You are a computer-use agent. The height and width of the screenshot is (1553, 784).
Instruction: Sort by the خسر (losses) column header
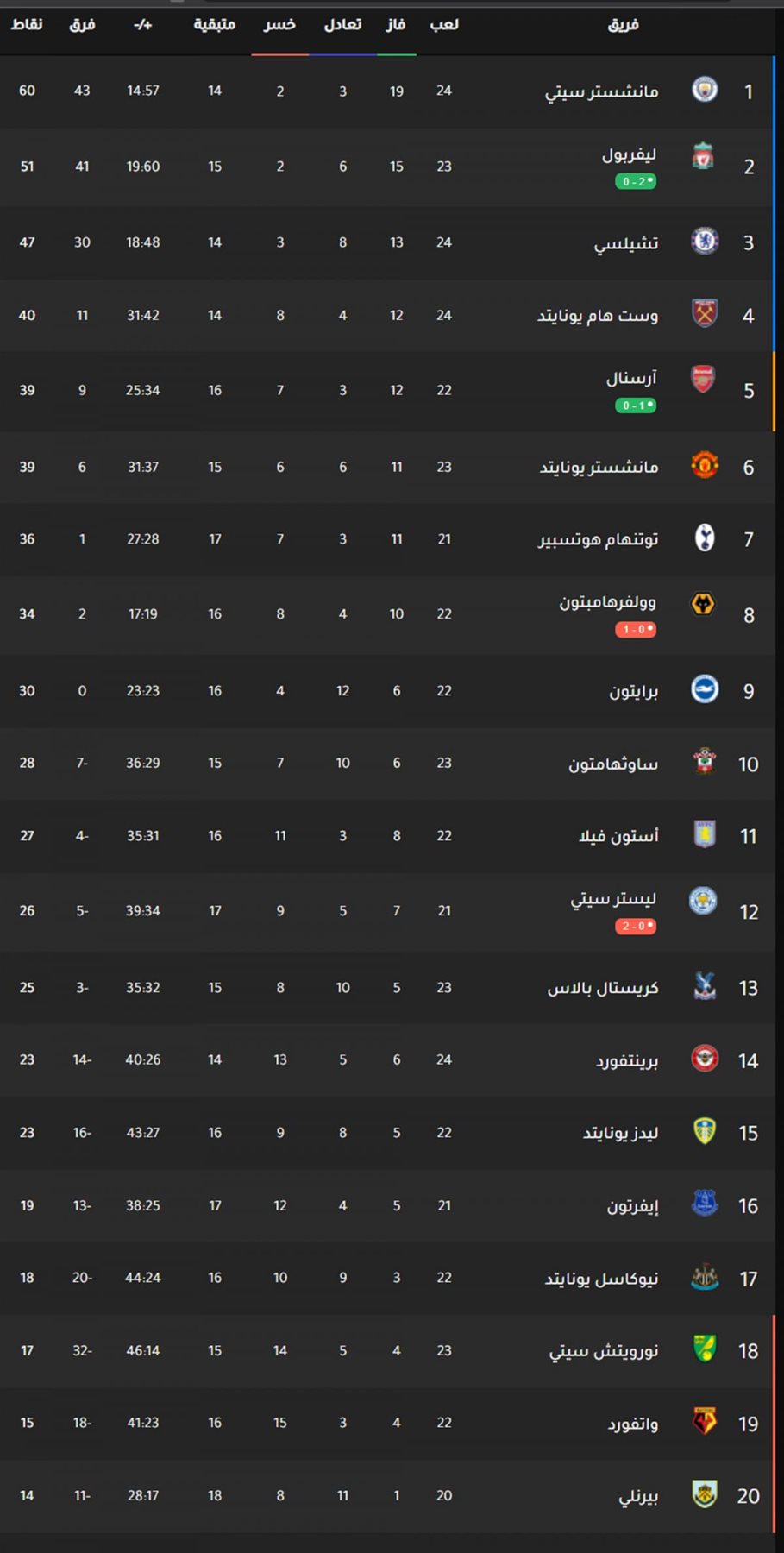pos(279,25)
